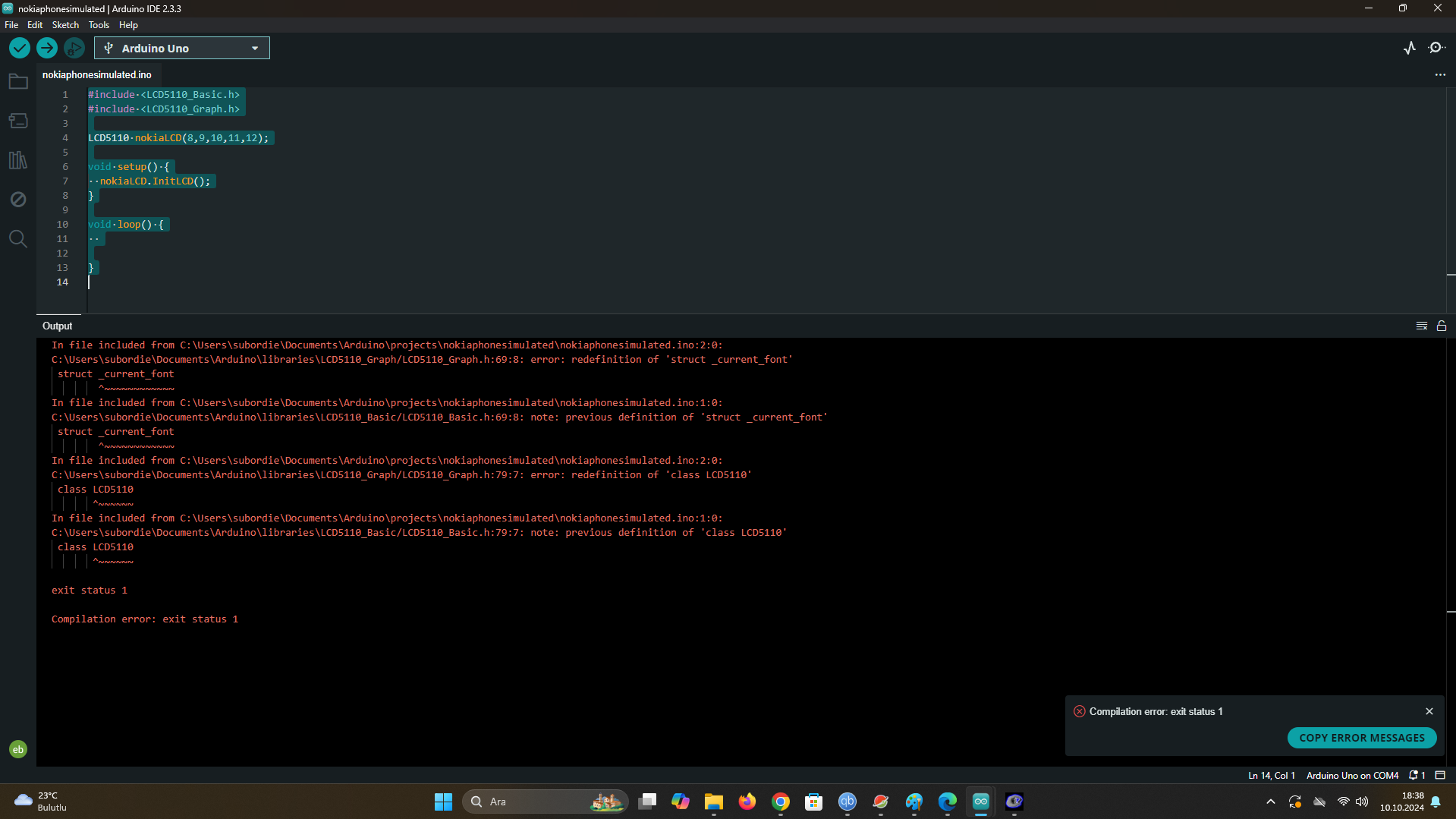The height and width of the screenshot is (819, 1456).
Task: Toggle autoscroll lock in the Output panel
Action: pos(1442,326)
